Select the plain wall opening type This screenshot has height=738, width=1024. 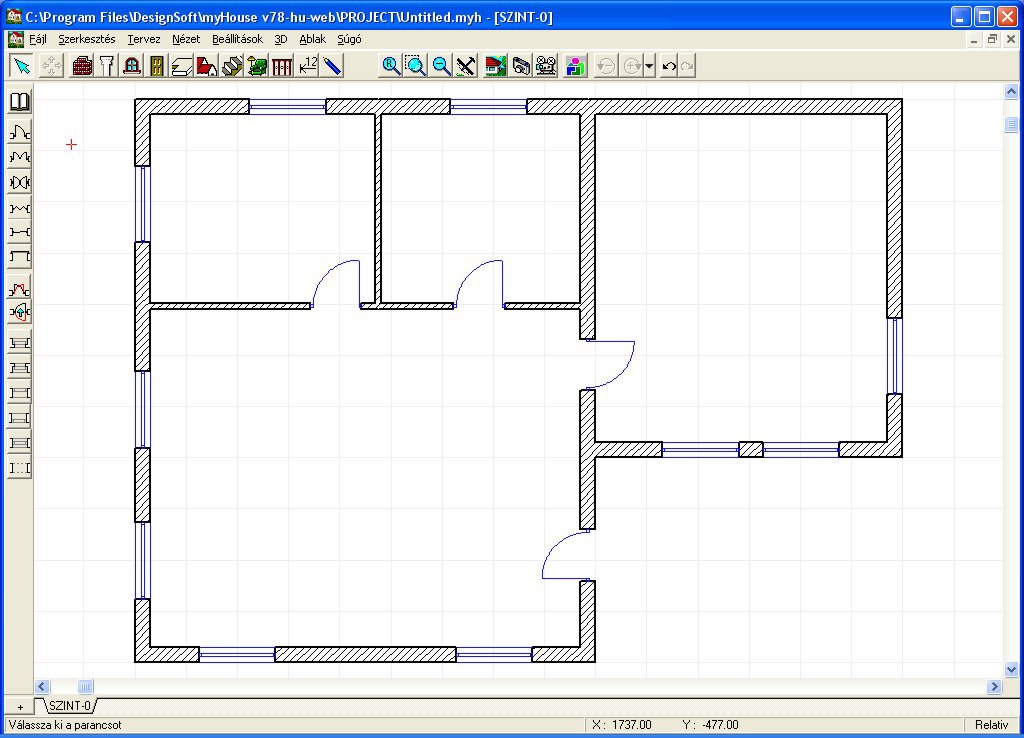click(20, 257)
